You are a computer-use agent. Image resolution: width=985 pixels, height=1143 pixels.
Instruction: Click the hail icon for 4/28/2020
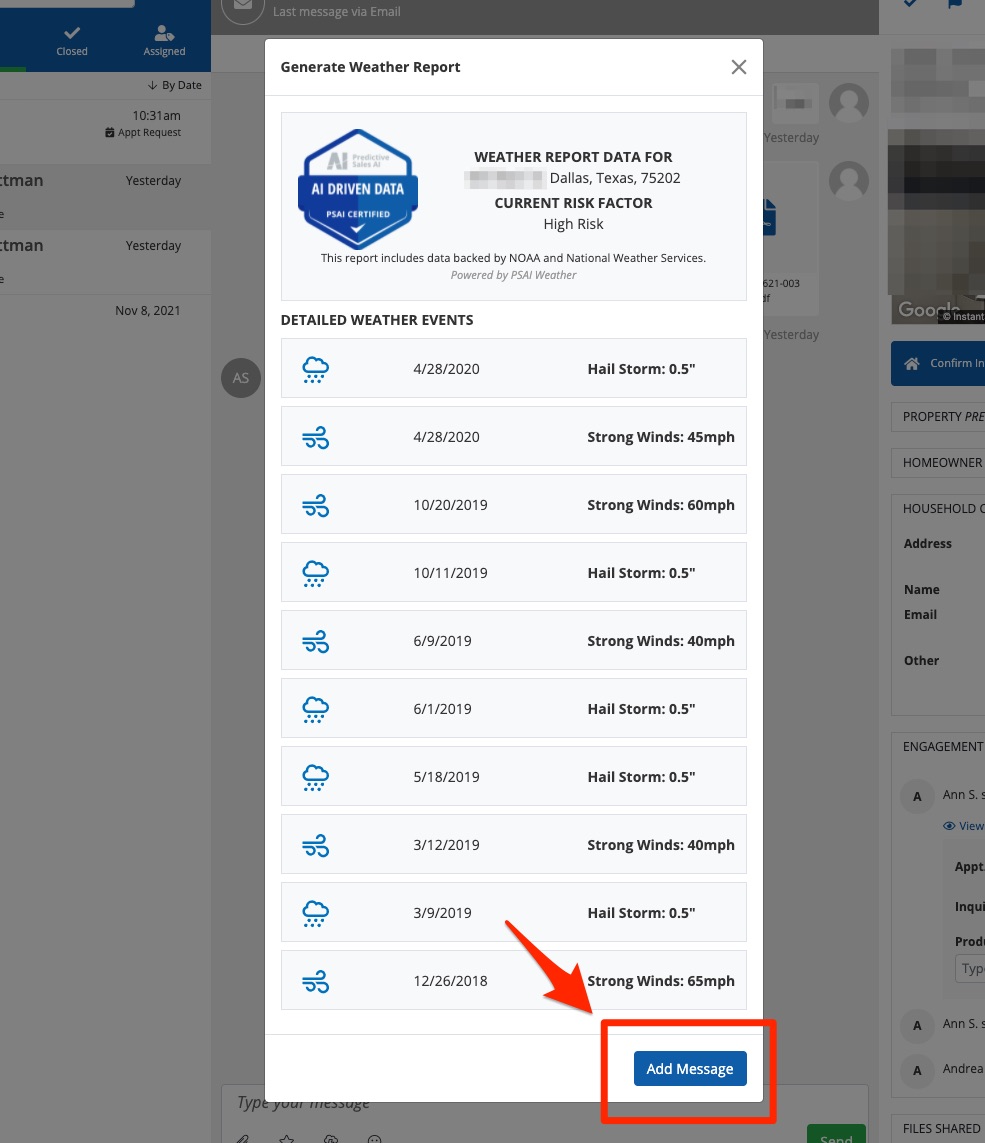[315, 369]
